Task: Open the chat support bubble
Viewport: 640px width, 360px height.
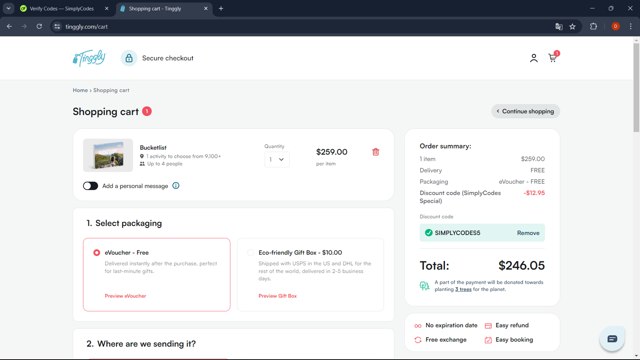Action: (612, 339)
